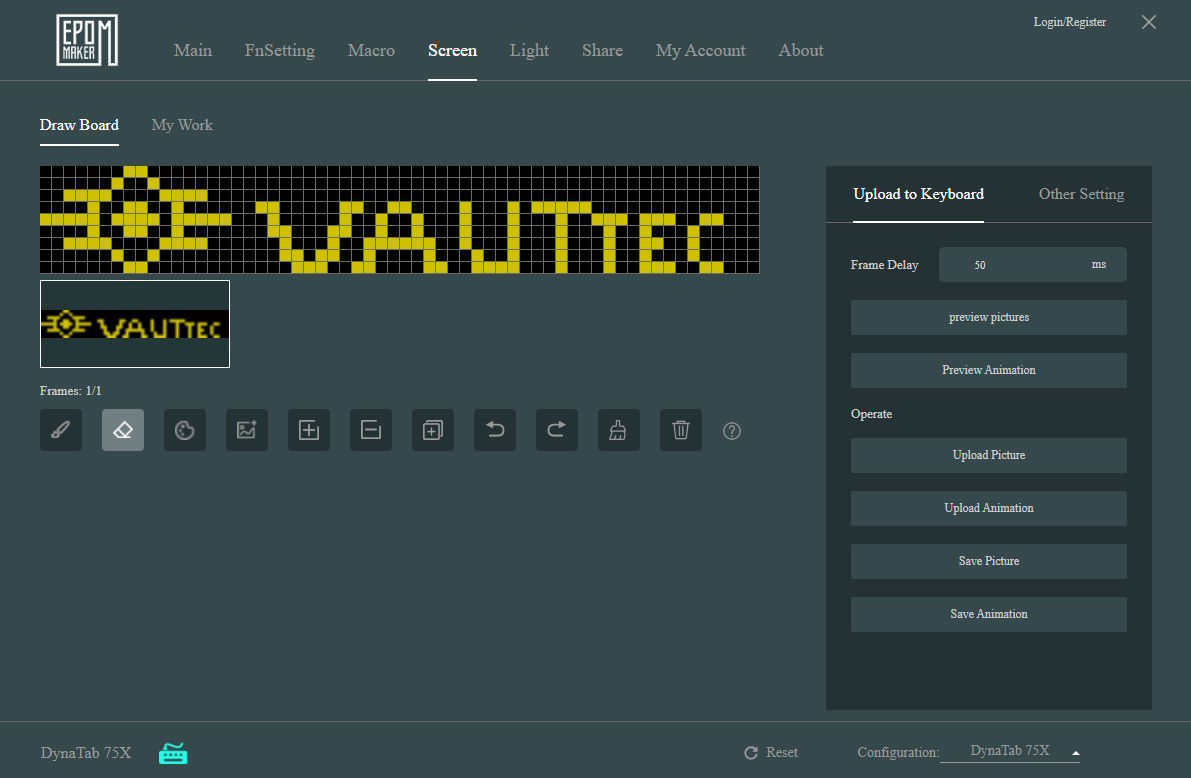Screen dimensions: 1191x778
Task: Expand the Configuration DynaTab 75X dropdown
Action: click(x=1009, y=751)
